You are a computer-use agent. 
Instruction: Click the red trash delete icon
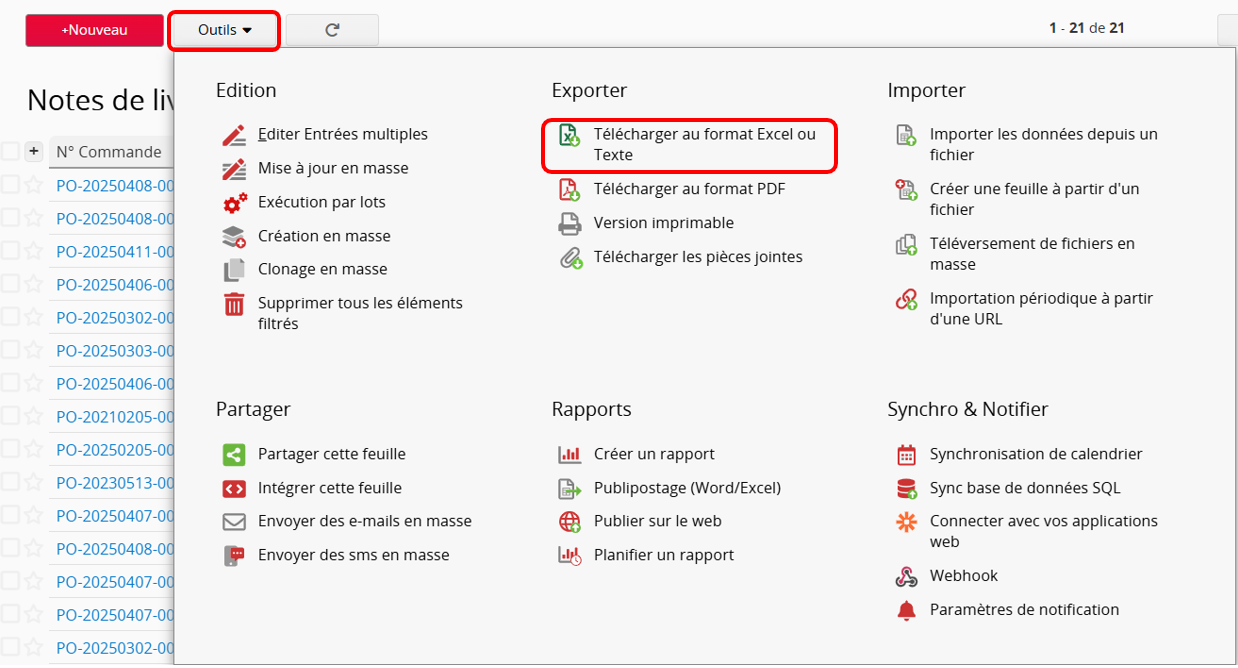234,304
